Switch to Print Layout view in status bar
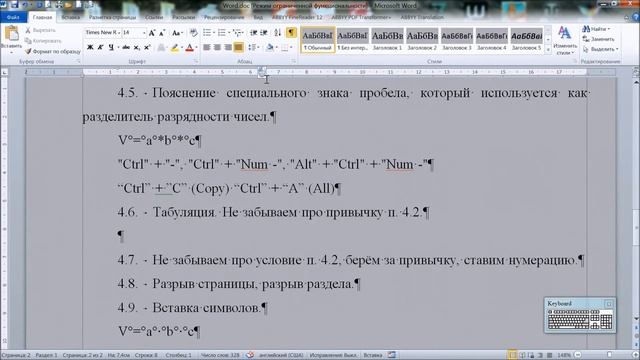The width and height of the screenshot is (640, 360). point(513,355)
